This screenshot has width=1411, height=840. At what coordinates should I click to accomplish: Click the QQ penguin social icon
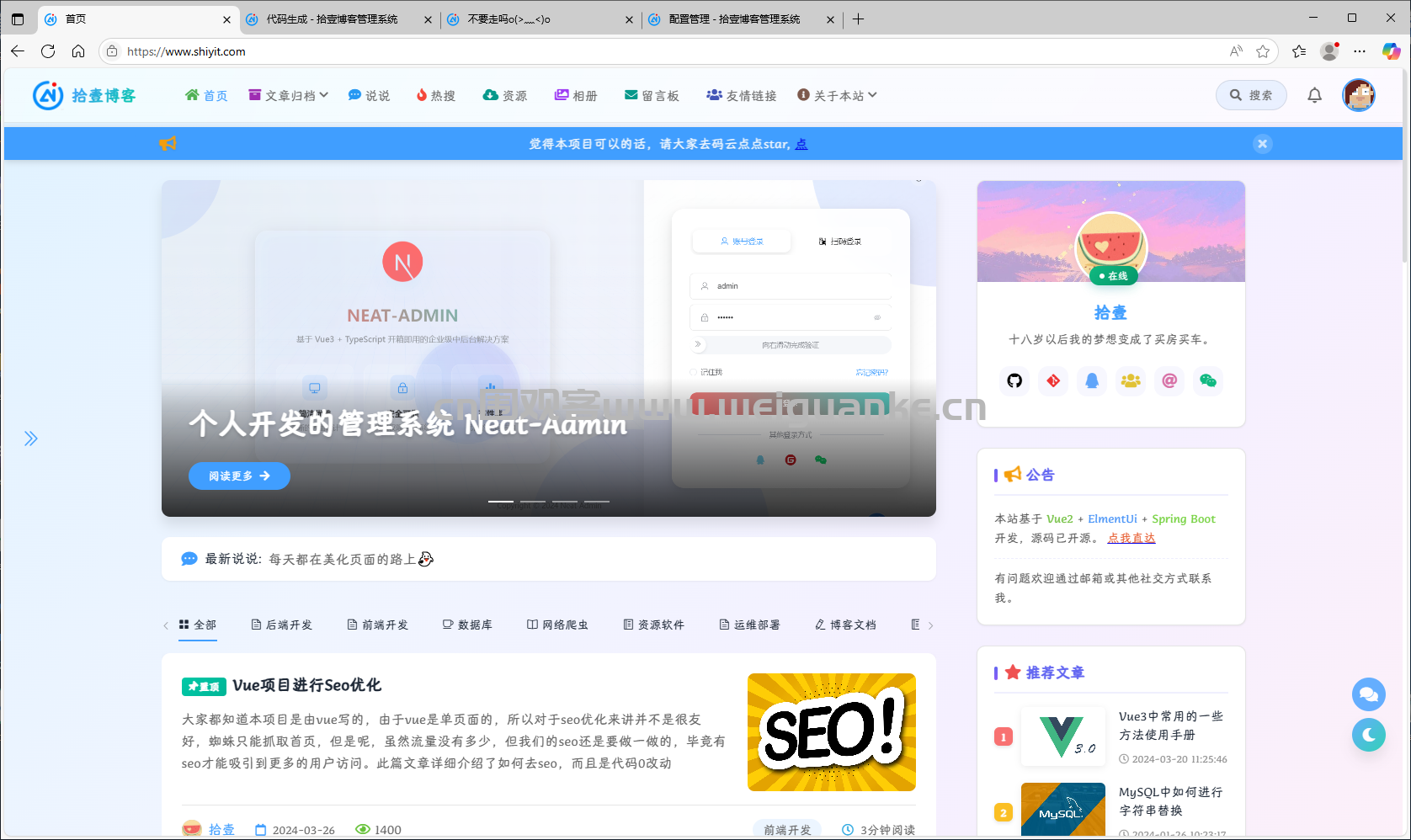tap(1092, 380)
